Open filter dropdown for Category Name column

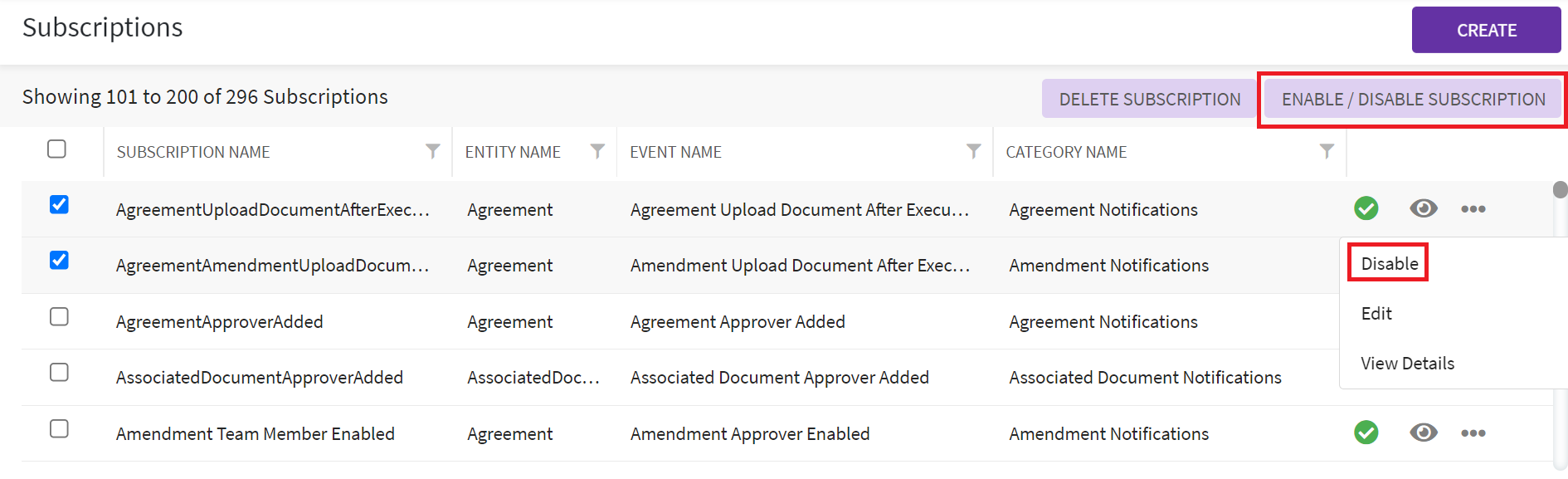coord(1327,151)
